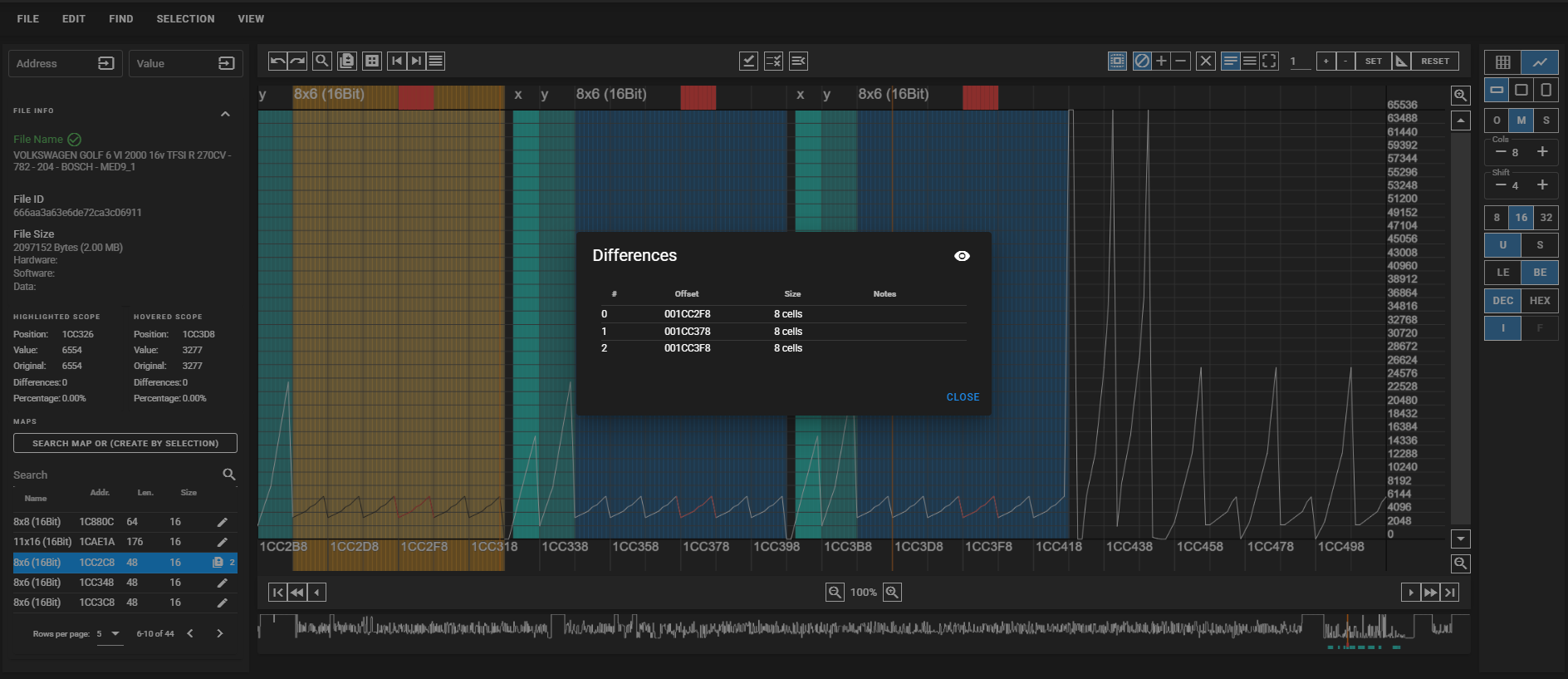Go to next page of maps list
The height and width of the screenshot is (679, 1568).
(220, 633)
